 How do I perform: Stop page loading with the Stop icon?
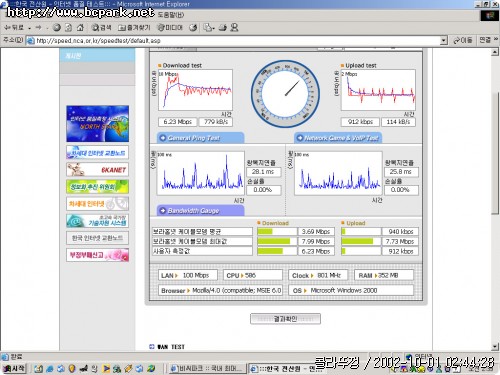point(57,27)
